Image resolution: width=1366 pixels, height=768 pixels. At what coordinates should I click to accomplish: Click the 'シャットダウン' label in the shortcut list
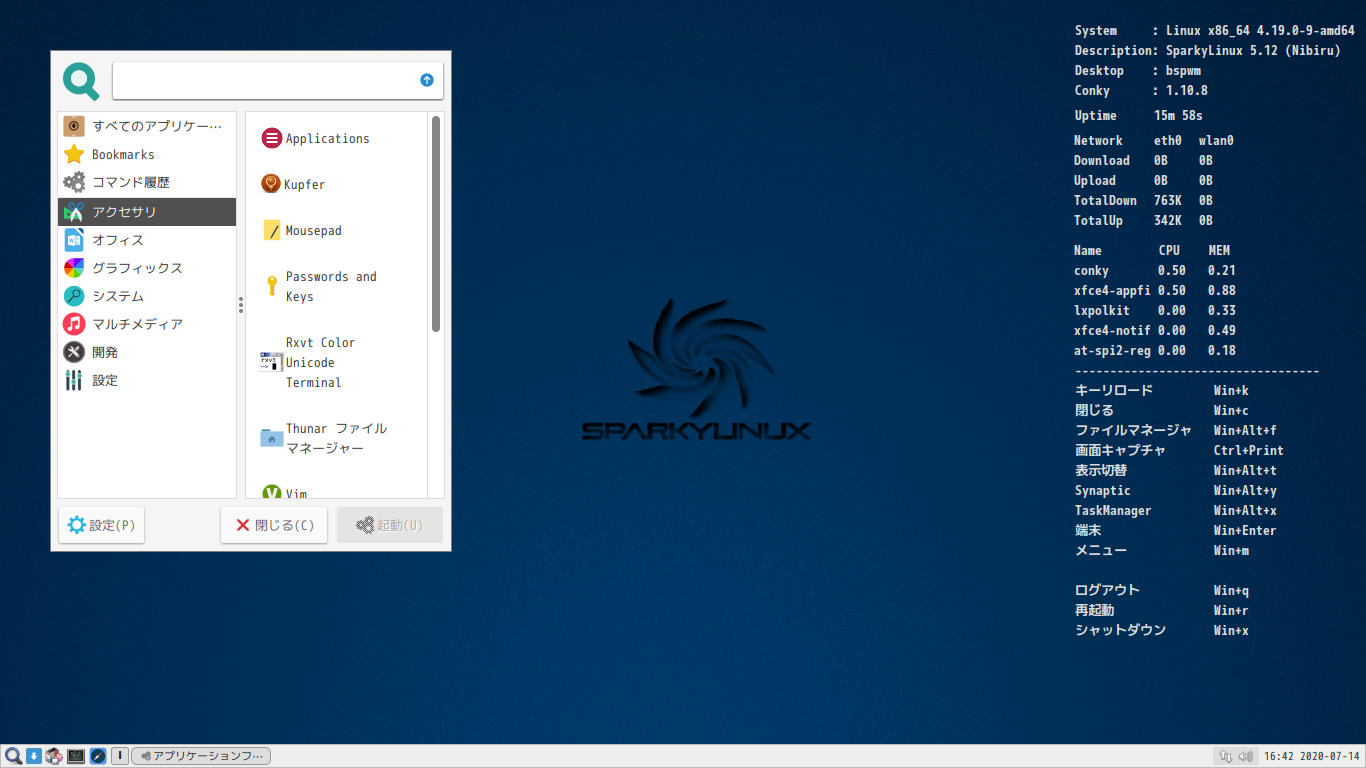click(1120, 630)
